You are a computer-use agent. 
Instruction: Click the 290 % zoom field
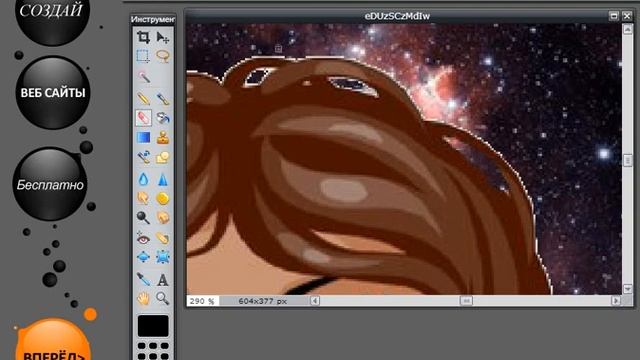click(202, 301)
